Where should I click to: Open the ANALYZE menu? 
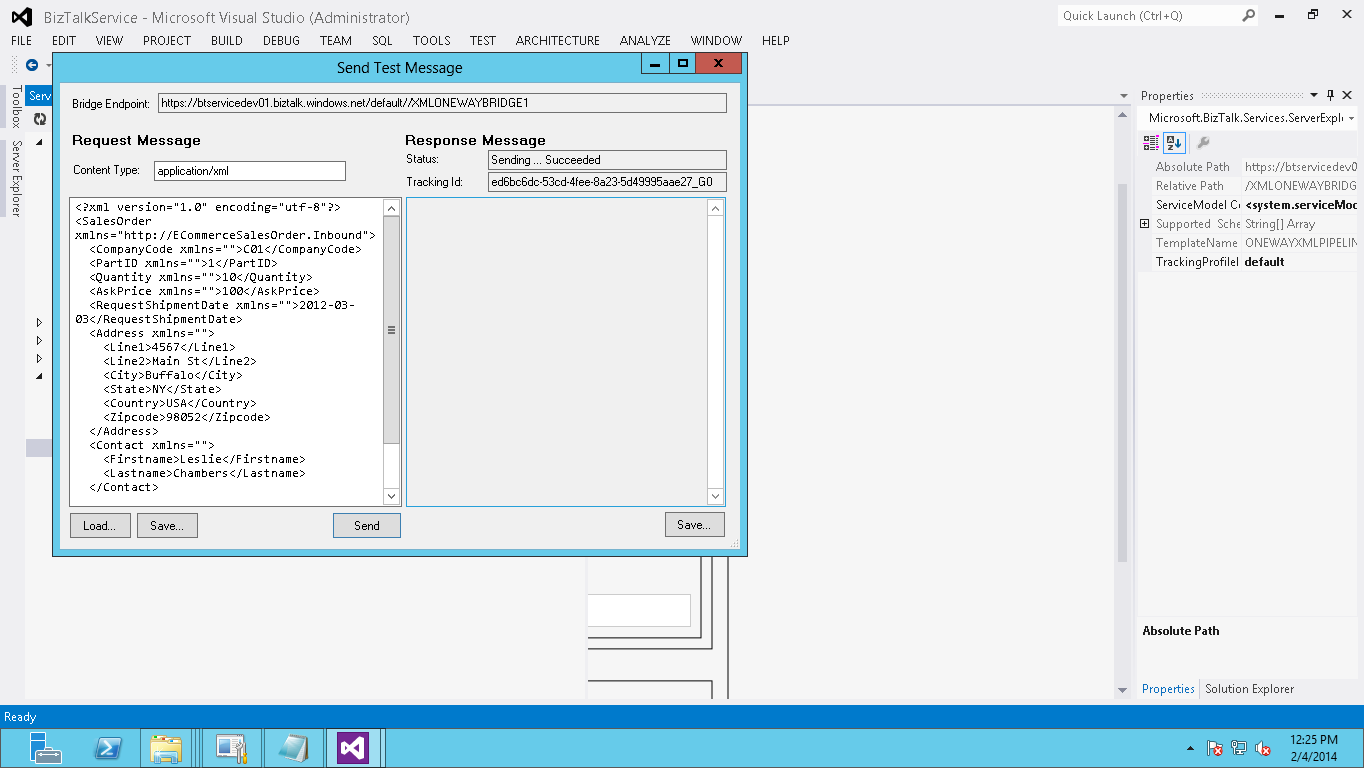click(645, 41)
